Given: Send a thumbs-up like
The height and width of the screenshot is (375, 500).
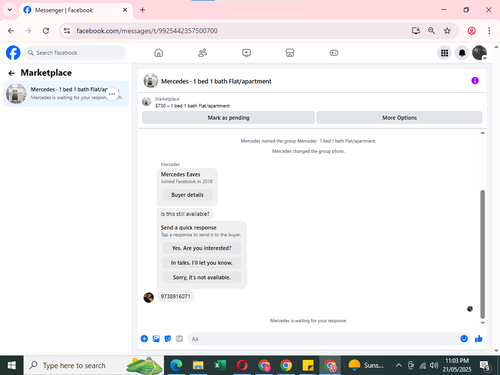Looking at the screenshot, I should [479, 339].
